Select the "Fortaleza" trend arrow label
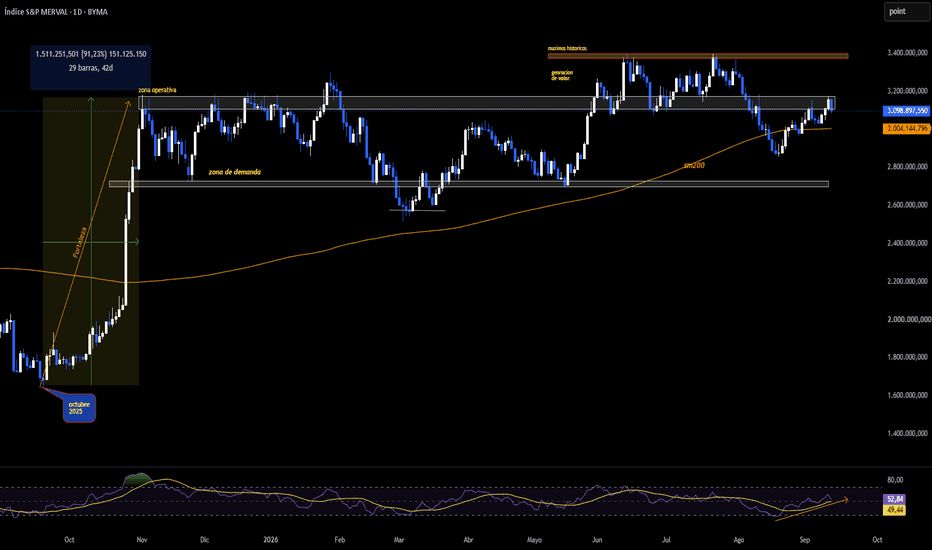Image resolution: width=932 pixels, height=550 pixels. [x=80, y=242]
